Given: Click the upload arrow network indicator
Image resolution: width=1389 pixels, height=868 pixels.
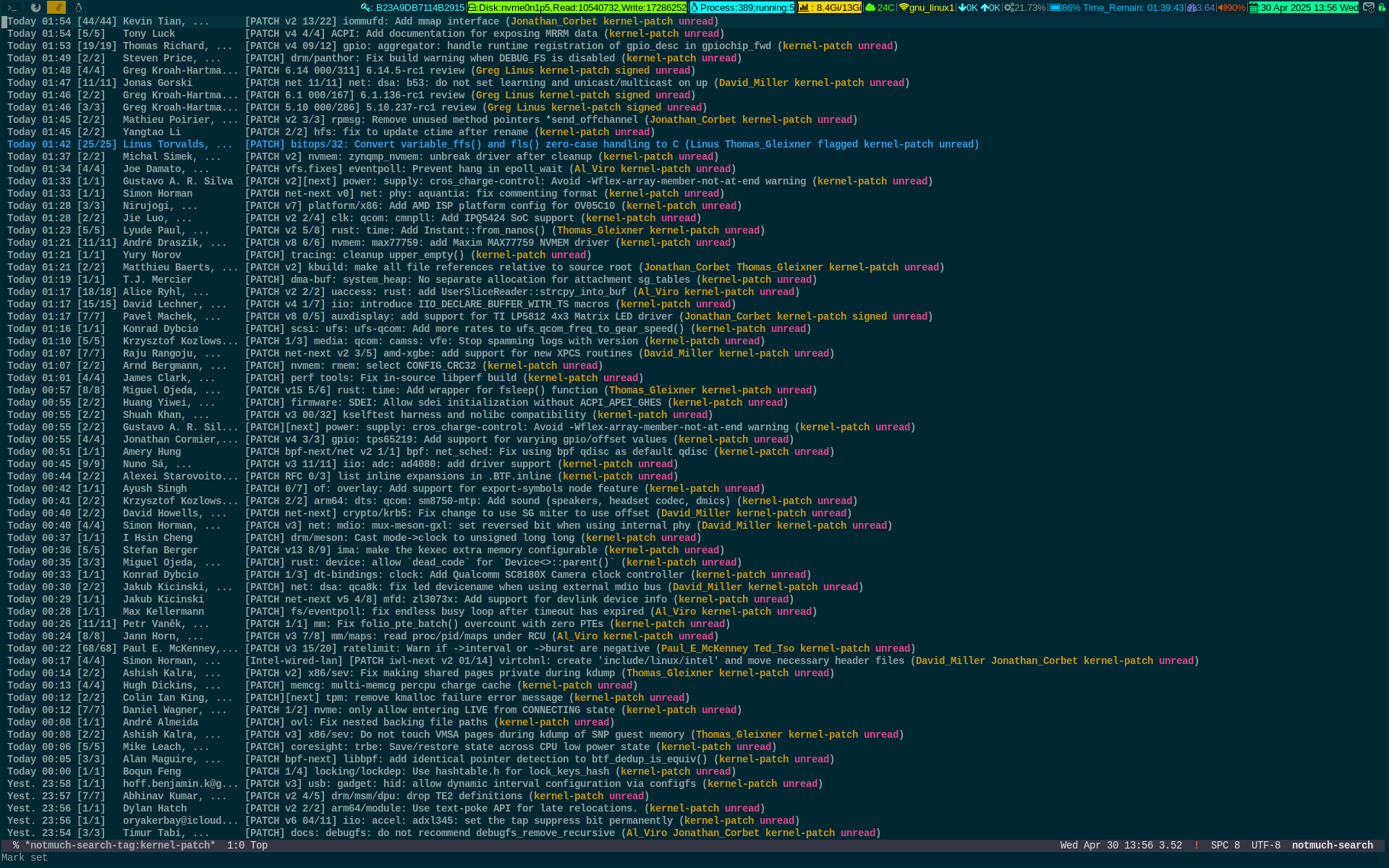Looking at the screenshot, I should (985, 7).
